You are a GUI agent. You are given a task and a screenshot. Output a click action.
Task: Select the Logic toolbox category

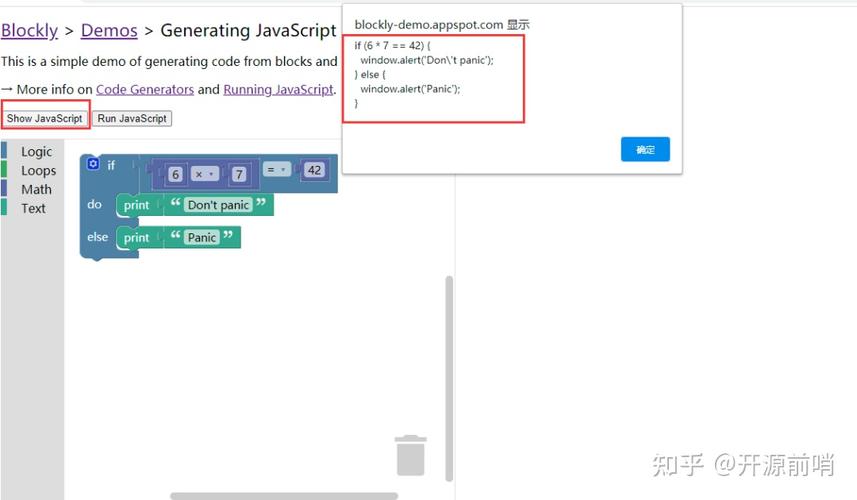point(36,152)
